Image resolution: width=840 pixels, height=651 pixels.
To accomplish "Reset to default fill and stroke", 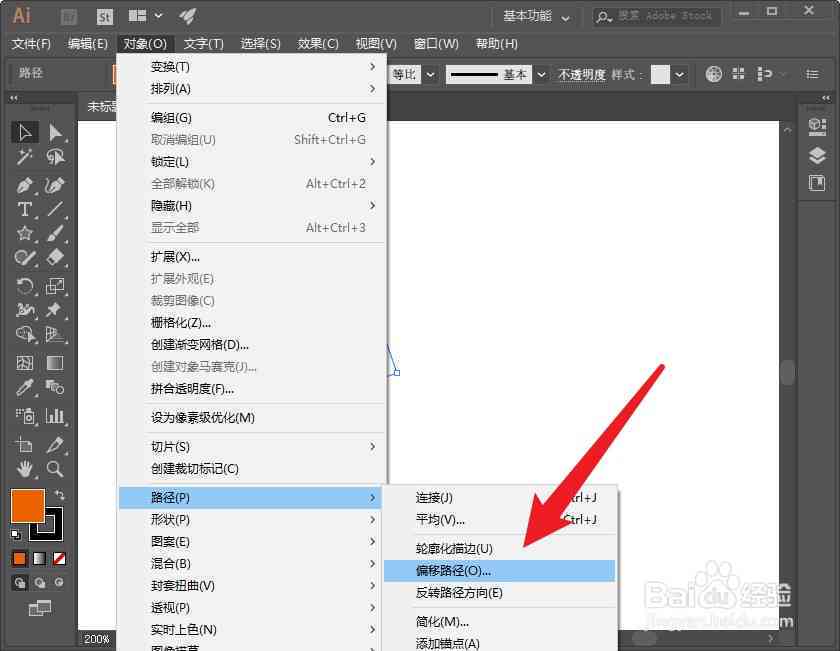I will (x=16, y=534).
